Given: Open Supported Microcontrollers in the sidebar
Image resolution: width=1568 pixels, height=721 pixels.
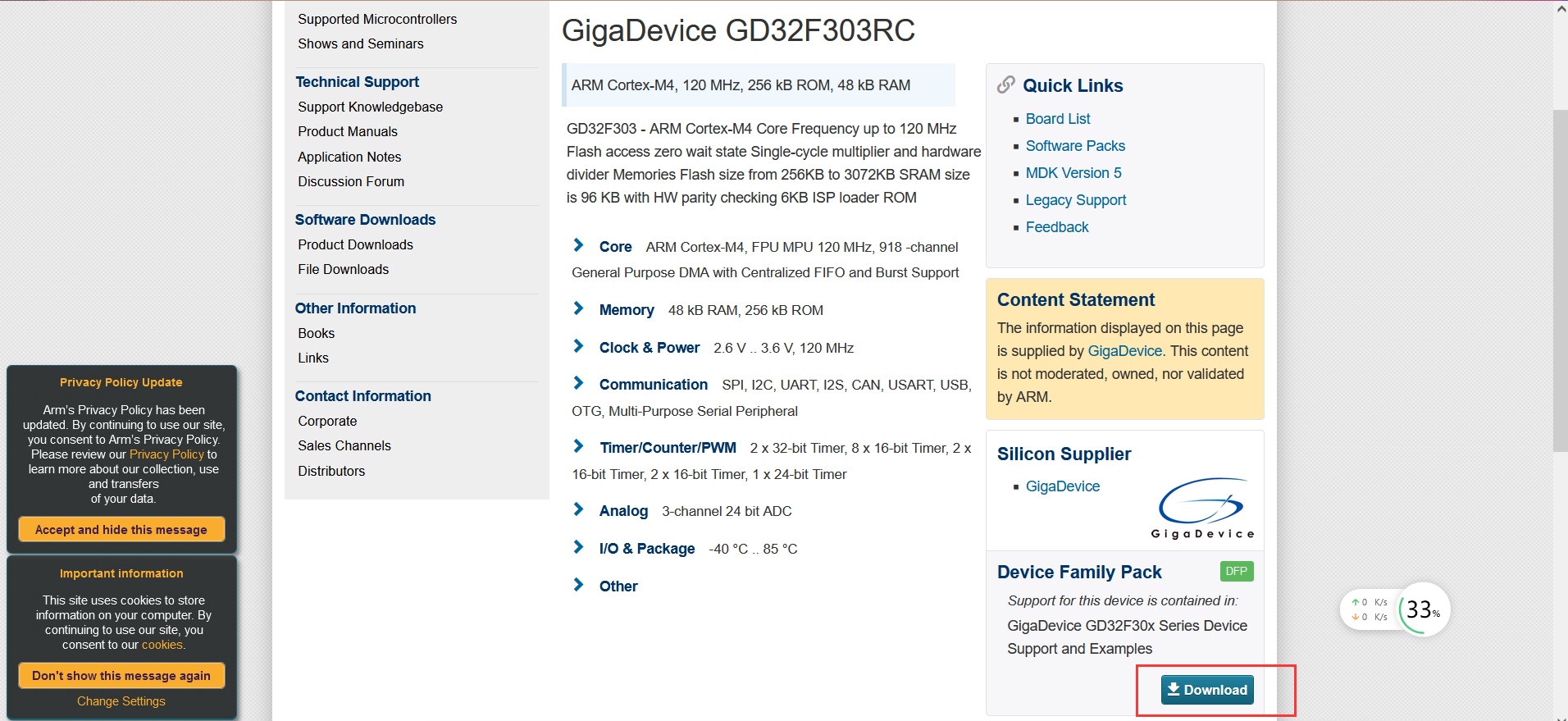Looking at the screenshot, I should [377, 19].
